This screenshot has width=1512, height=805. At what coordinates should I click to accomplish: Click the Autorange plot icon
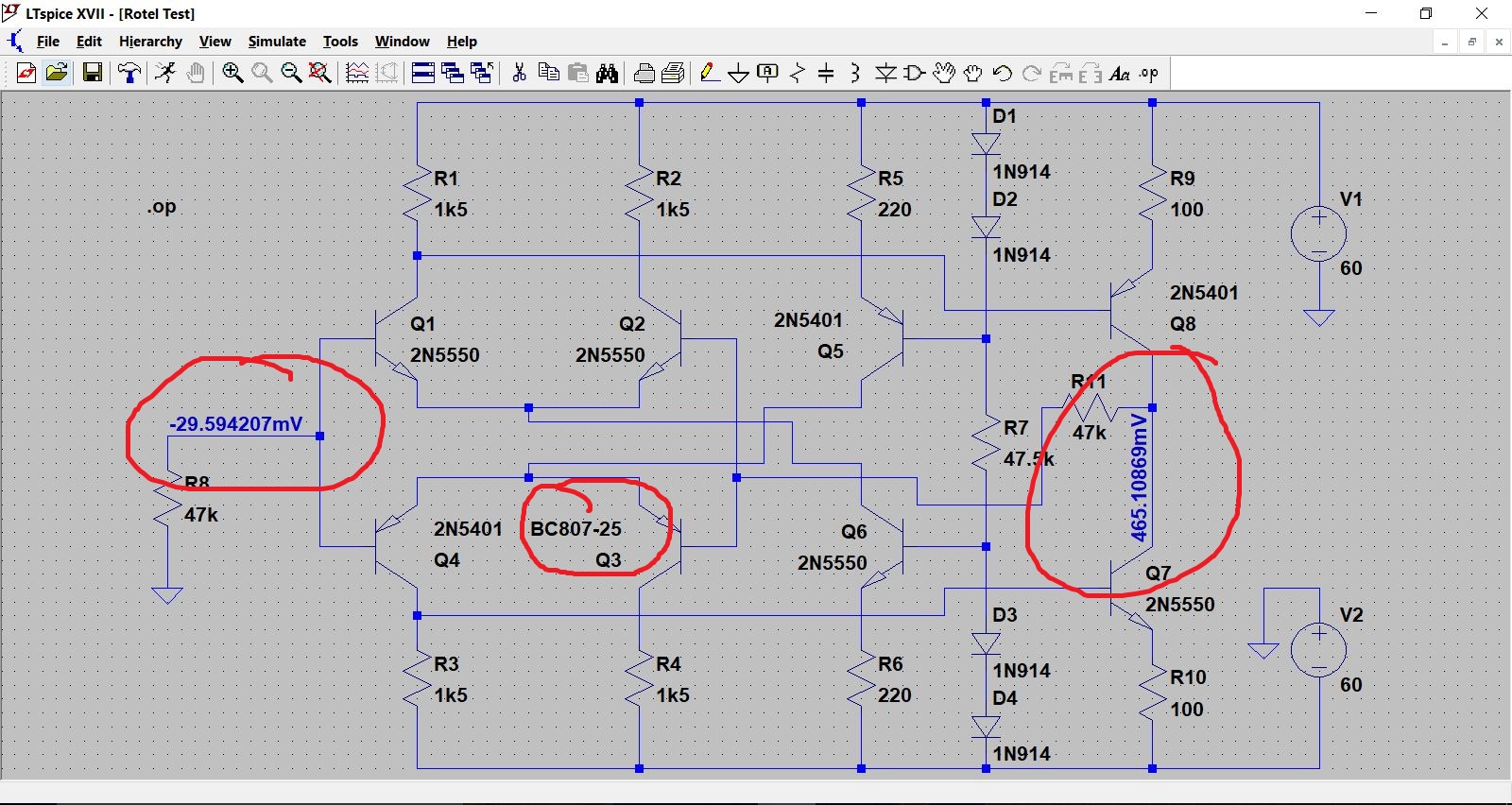coord(357,73)
